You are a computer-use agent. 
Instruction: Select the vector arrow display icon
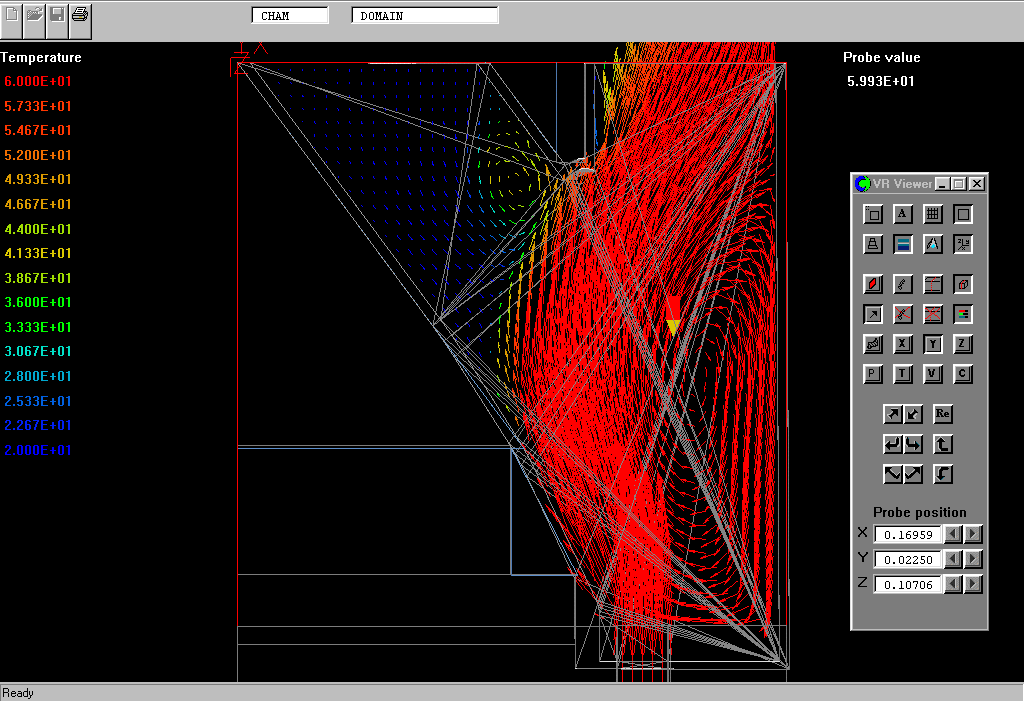pos(872,314)
